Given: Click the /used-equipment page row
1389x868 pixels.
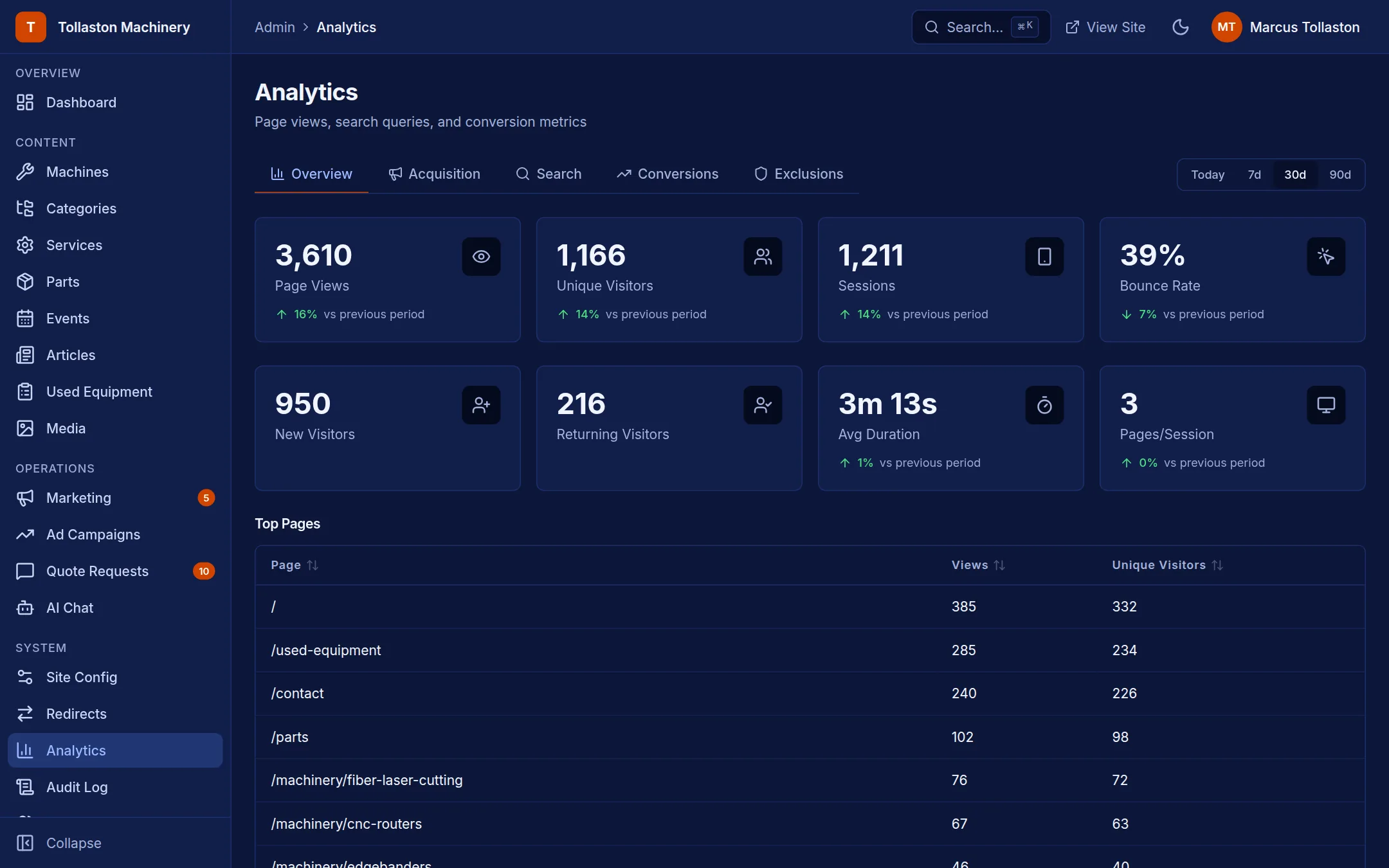Looking at the screenshot, I should tap(810, 650).
